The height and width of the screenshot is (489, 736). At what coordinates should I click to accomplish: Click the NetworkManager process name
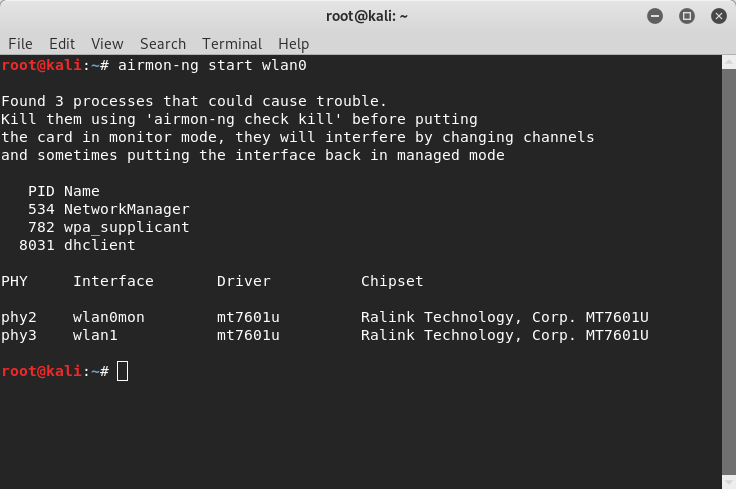(x=127, y=209)
